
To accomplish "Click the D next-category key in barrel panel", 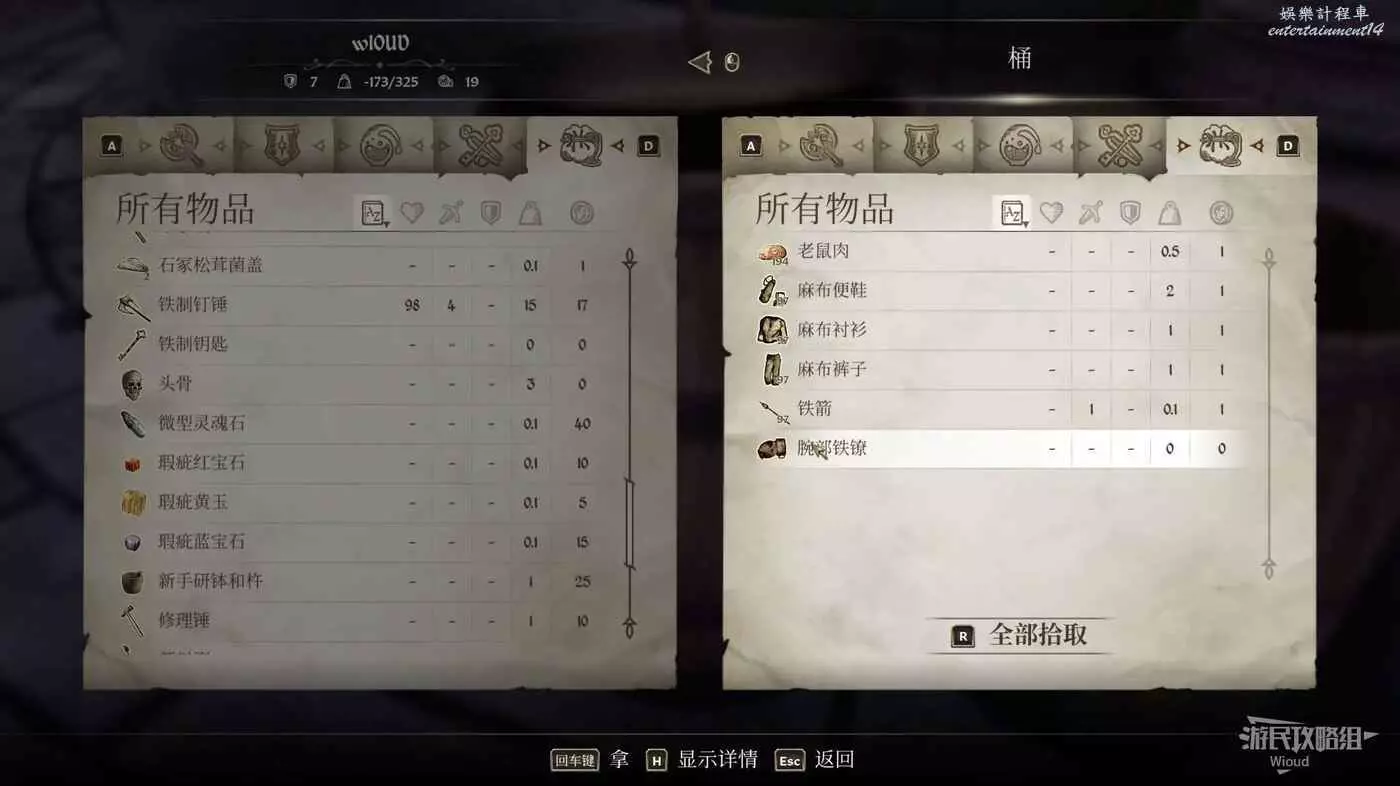I will [x=1288, y=146].
